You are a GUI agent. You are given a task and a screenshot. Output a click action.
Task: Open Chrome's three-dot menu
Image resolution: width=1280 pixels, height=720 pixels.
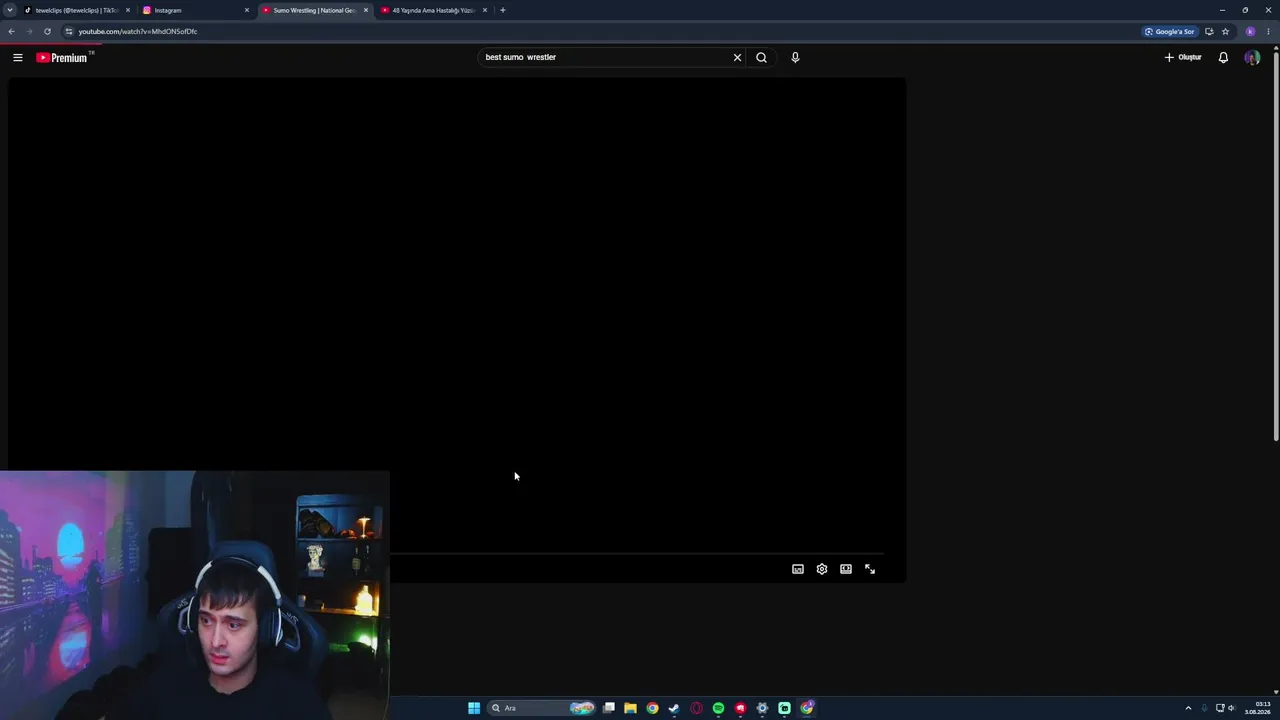[x=1268, y=31]
